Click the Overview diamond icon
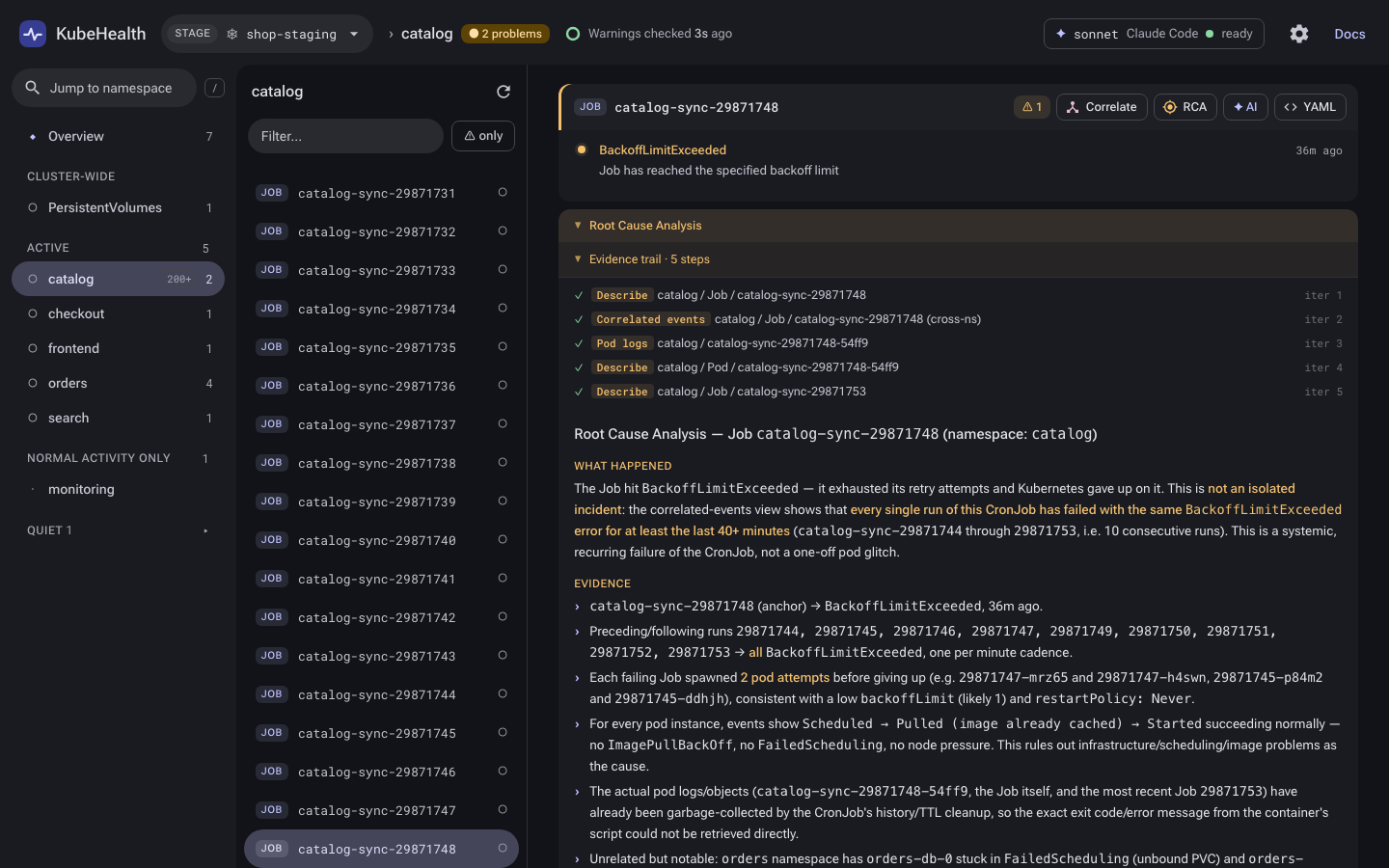 (x=33, y=137)
